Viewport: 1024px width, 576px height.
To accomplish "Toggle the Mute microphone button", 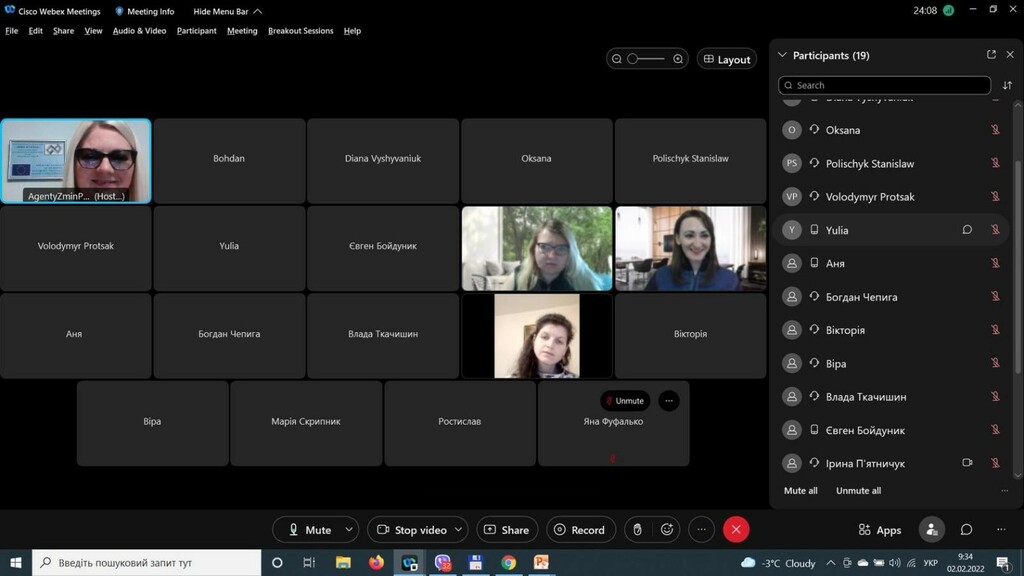I will (x=311, y=530).
